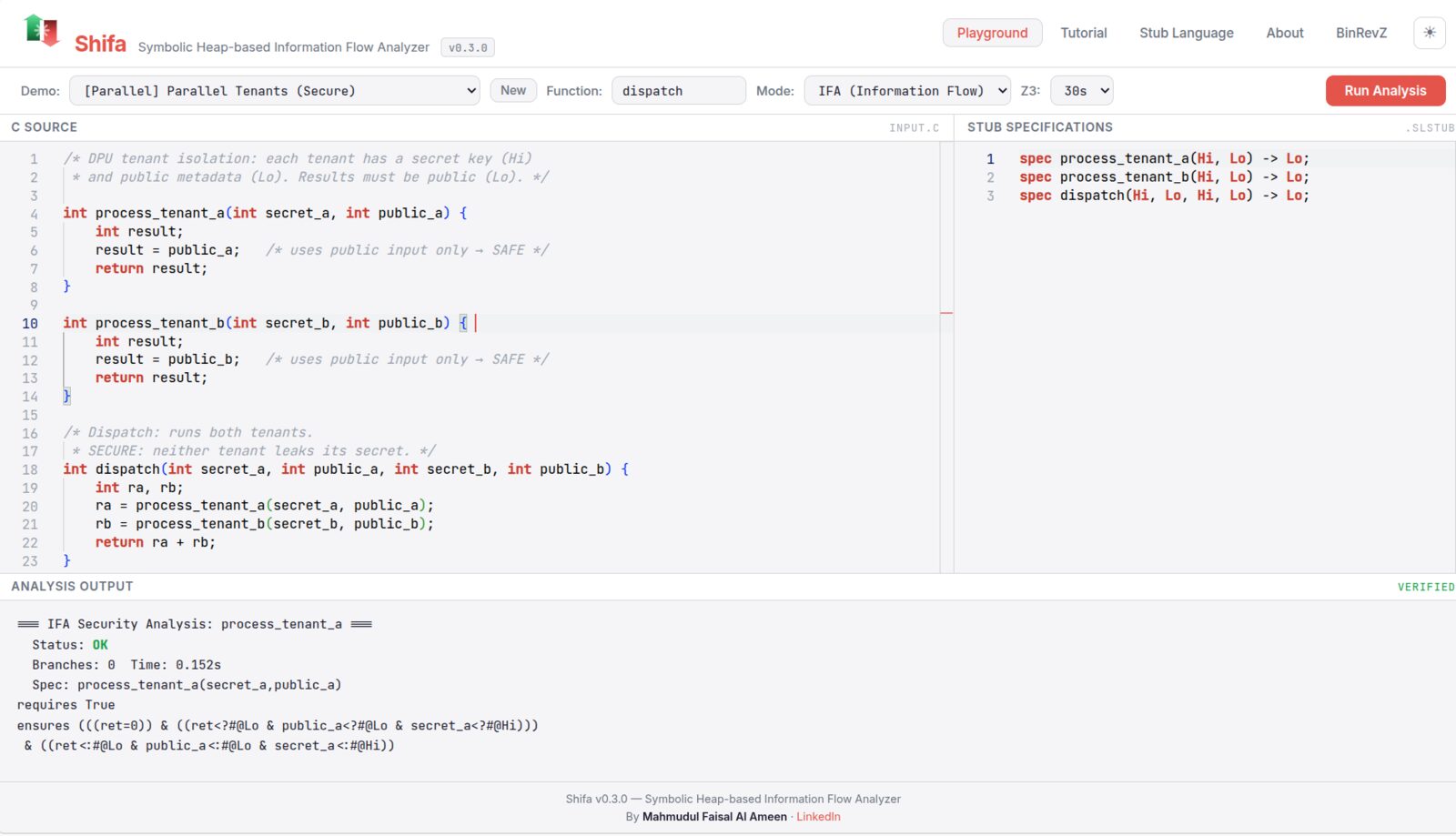Click the Run Analysis button
1456x836 pixels.
tap(1385, 90)
